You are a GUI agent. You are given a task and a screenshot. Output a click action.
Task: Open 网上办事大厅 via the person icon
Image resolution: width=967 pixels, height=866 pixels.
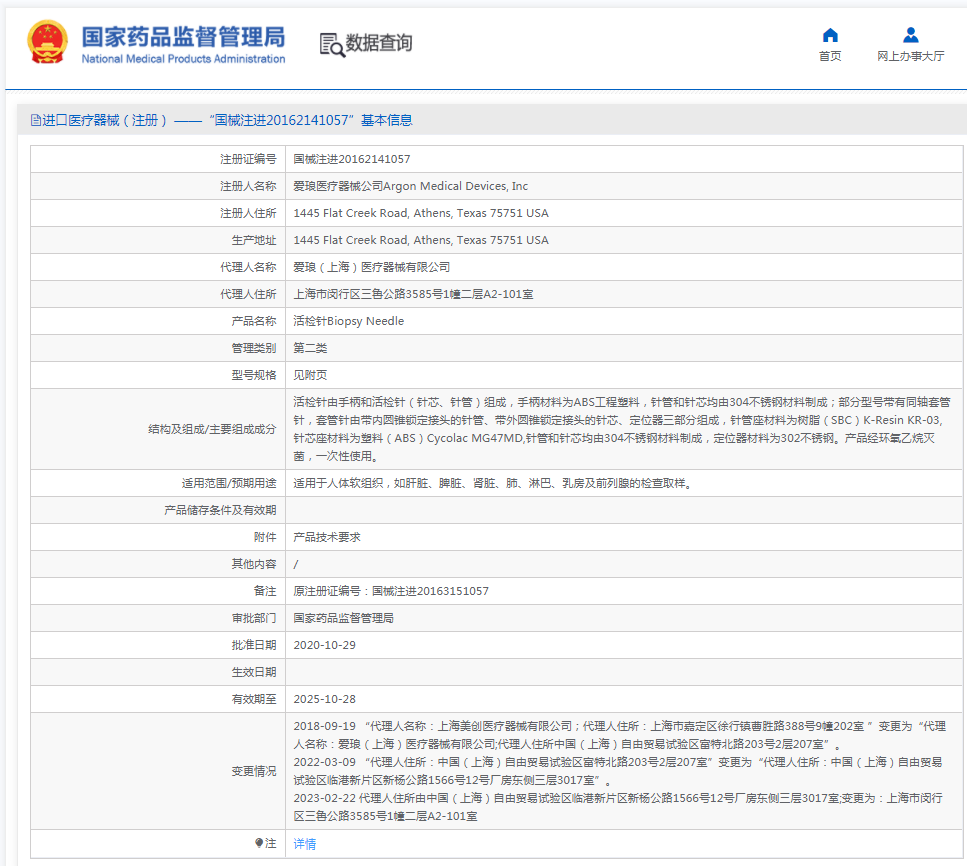[910, 35]
